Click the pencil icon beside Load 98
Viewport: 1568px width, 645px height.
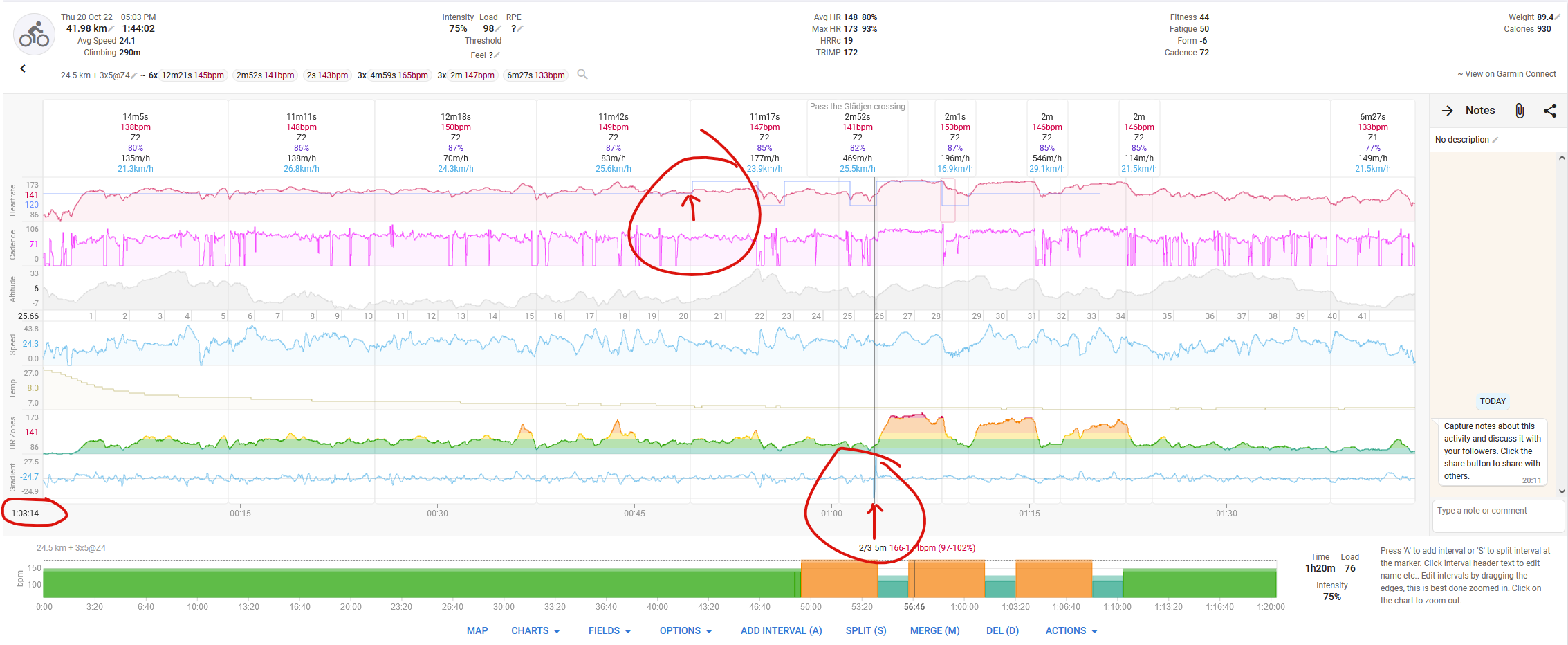[x=498, y=29]
